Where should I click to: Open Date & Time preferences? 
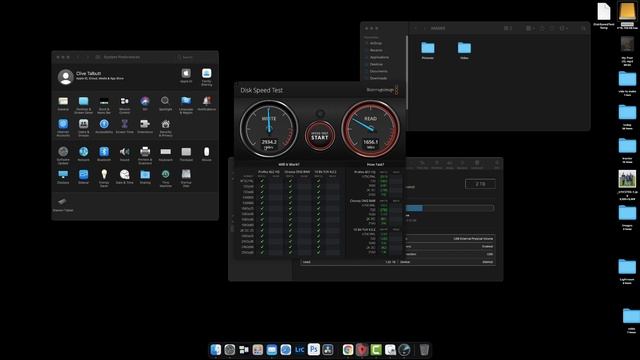coord(124,177)
